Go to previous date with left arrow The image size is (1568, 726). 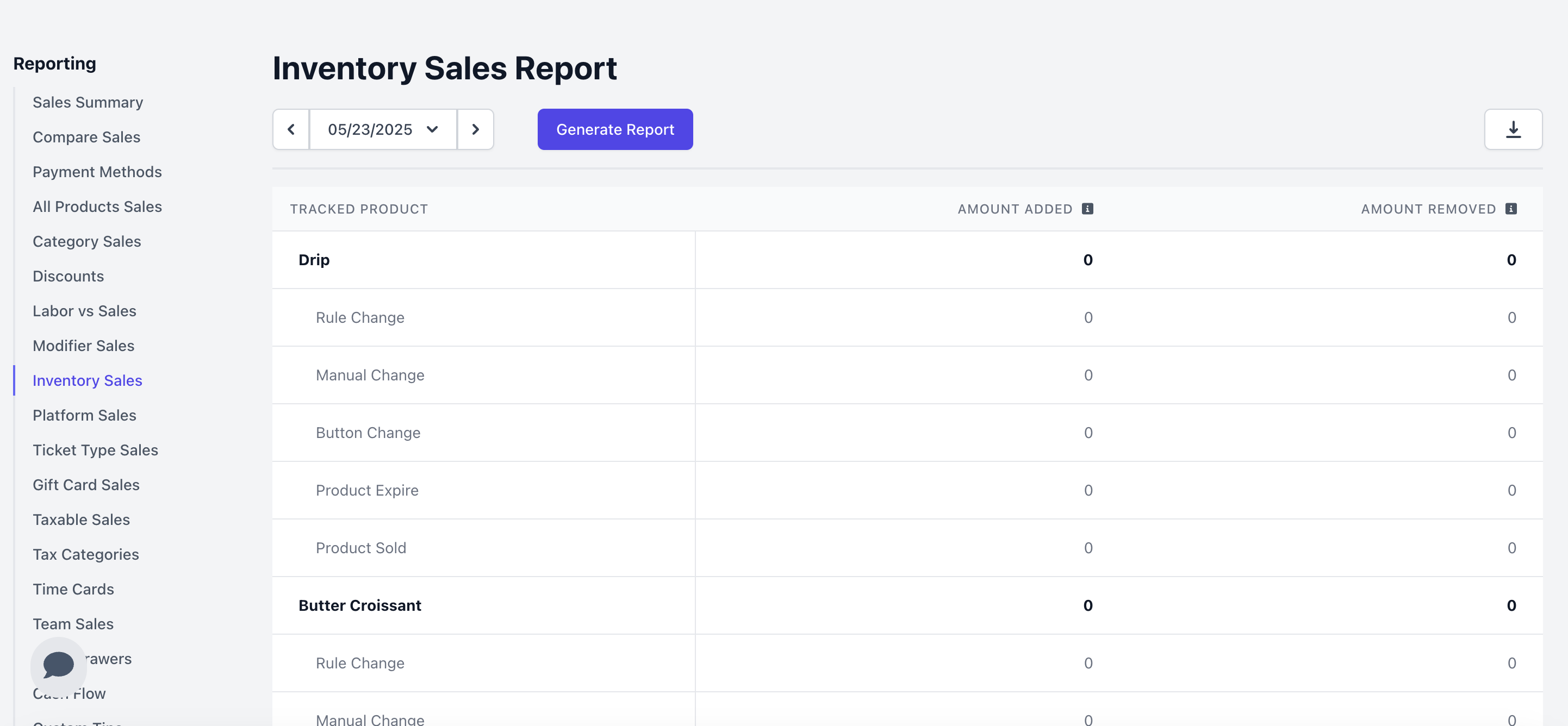coord(291,129)
